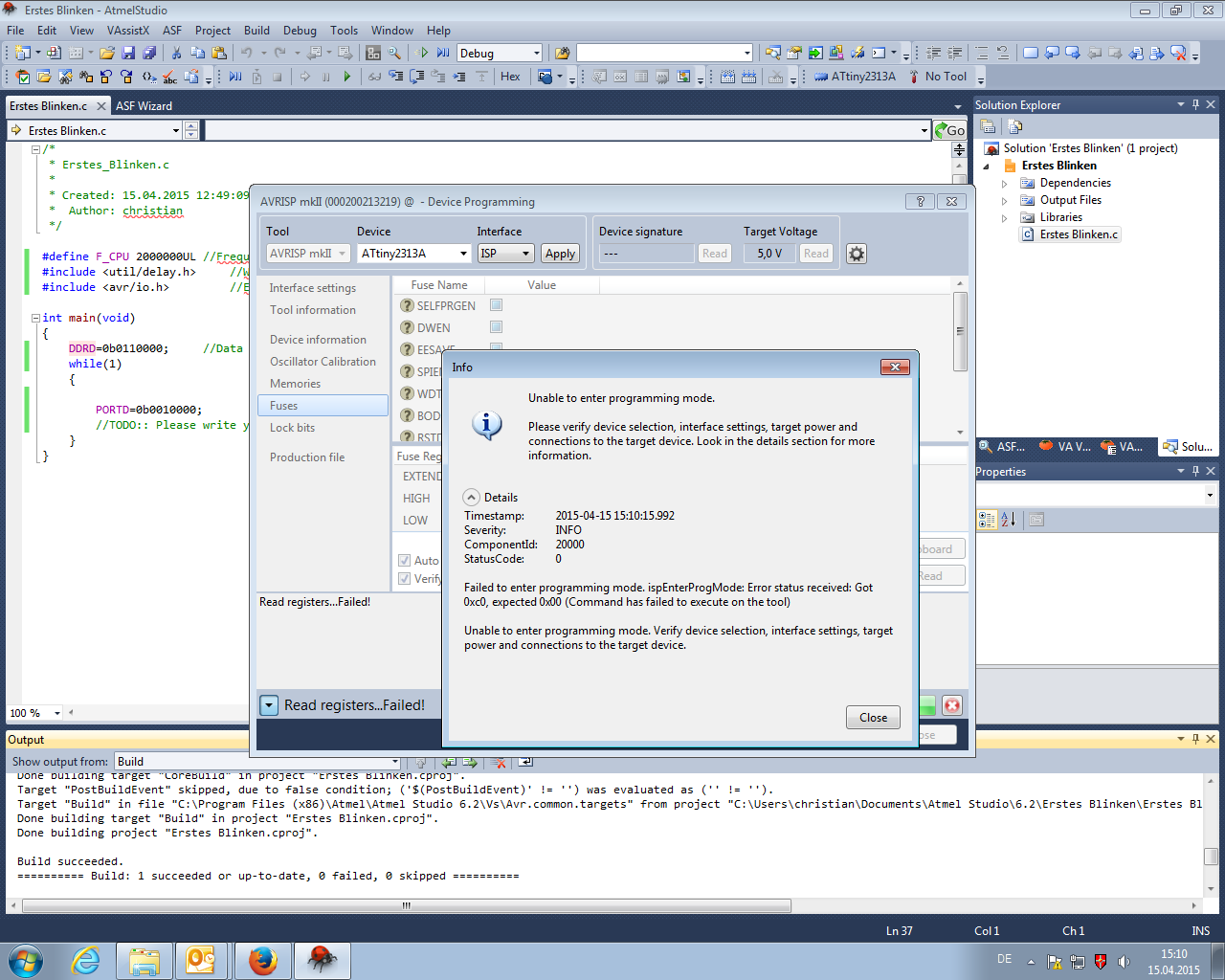Click the Read button for Target Voltage
This screenshot has width=1225, height=980.
pyautogui.click(x=816, y=254)
